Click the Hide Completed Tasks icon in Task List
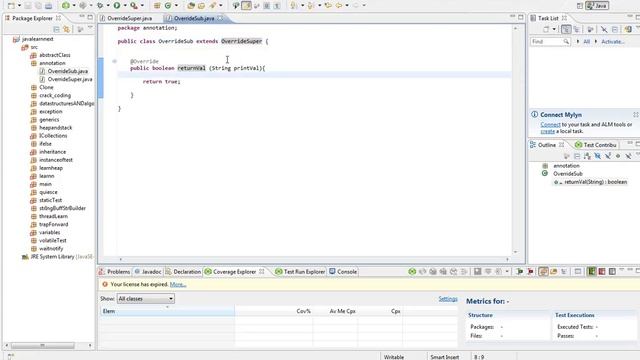This screenshot has width=640, height=360. coord(604,29)
